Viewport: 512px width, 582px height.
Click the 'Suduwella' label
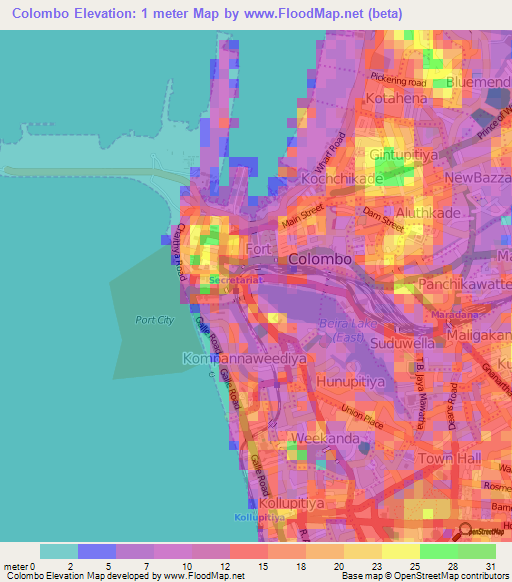click(402, 343)
